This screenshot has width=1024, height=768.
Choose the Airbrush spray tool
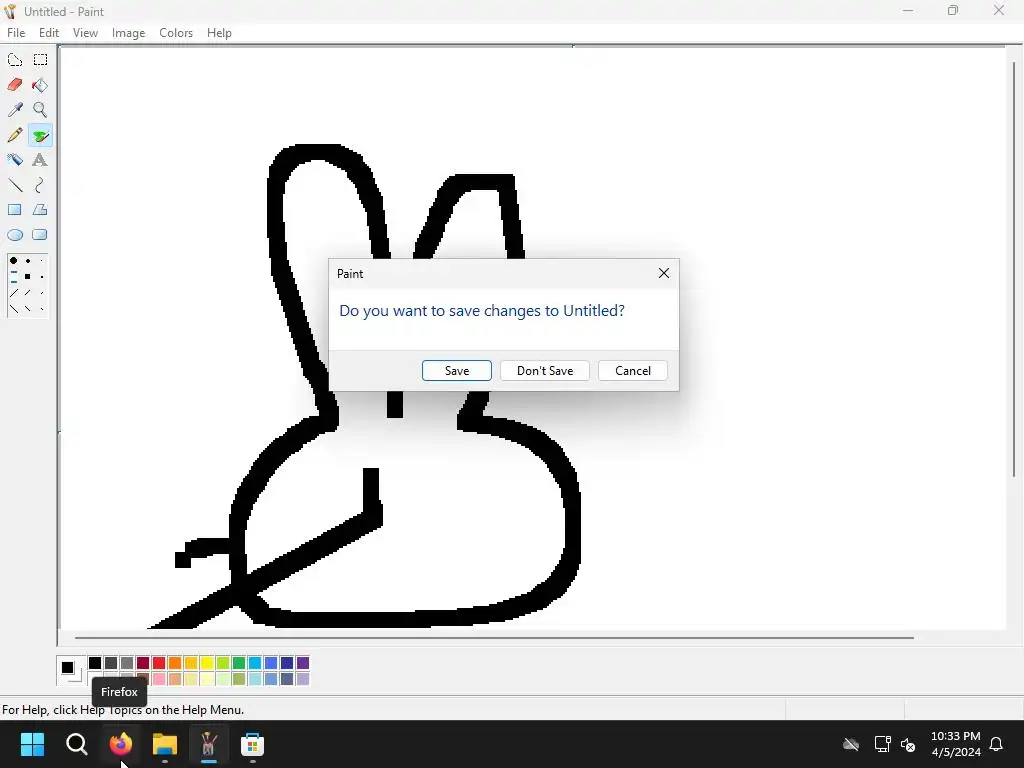[15, 160]
